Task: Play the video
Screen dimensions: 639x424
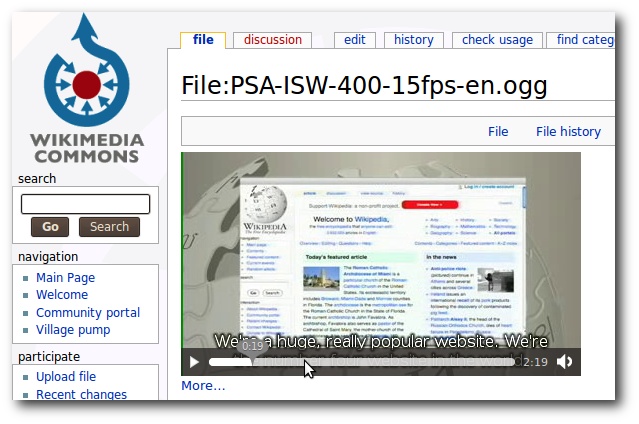Action: tap(194, 362)
